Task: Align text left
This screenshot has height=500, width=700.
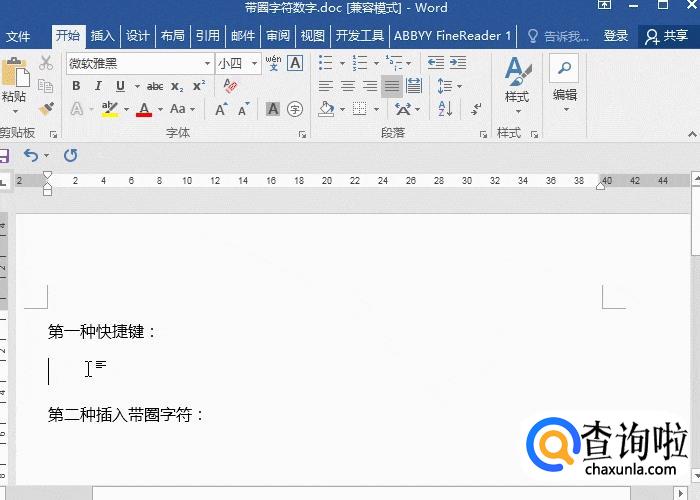Action: [x=326, y=86]
